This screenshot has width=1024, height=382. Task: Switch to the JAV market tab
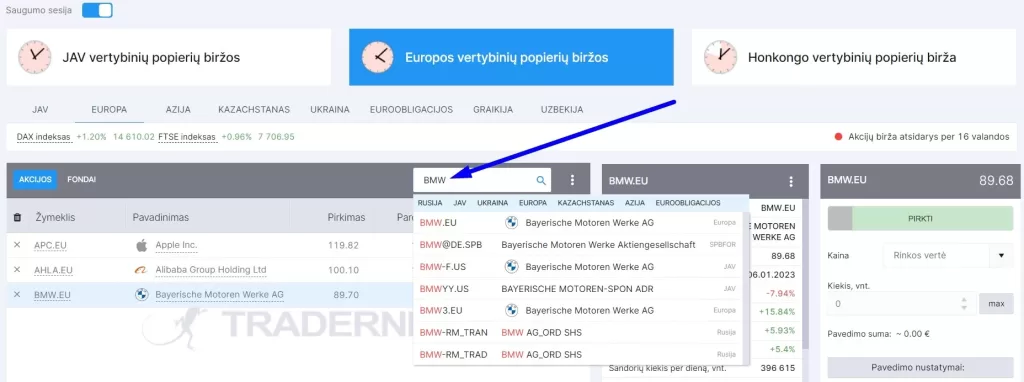(40, 110)
